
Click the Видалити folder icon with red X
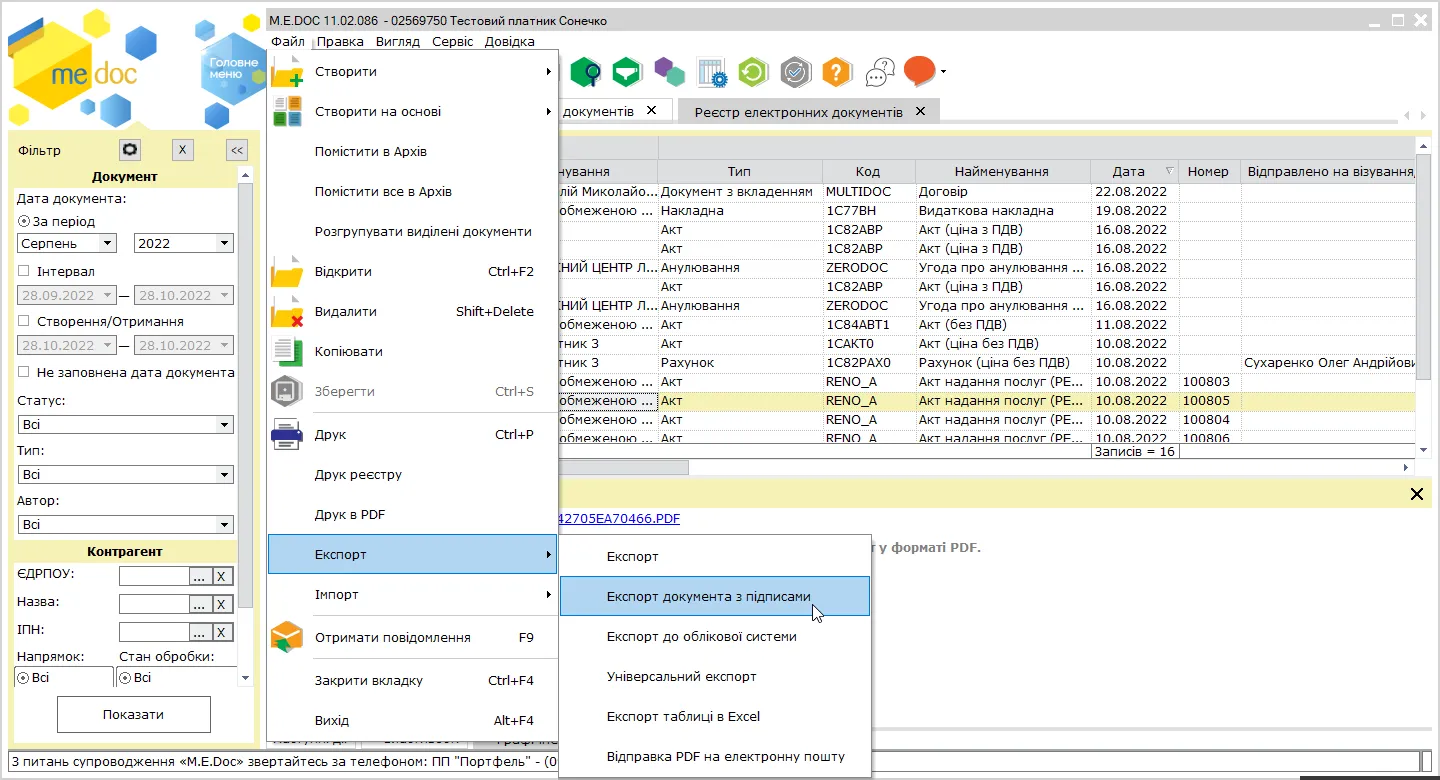pyautogui.click(x=287, y=312)
